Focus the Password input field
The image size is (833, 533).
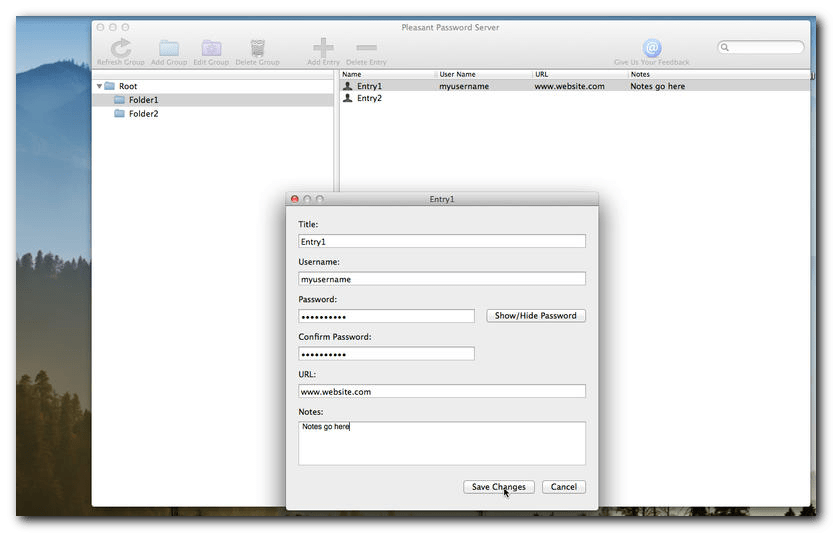pyautogui.click(x=386, y=316)
